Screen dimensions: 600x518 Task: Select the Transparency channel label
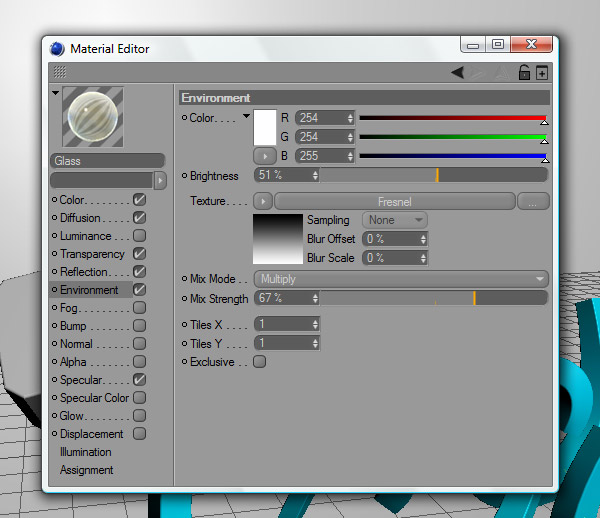coord(92,254)
